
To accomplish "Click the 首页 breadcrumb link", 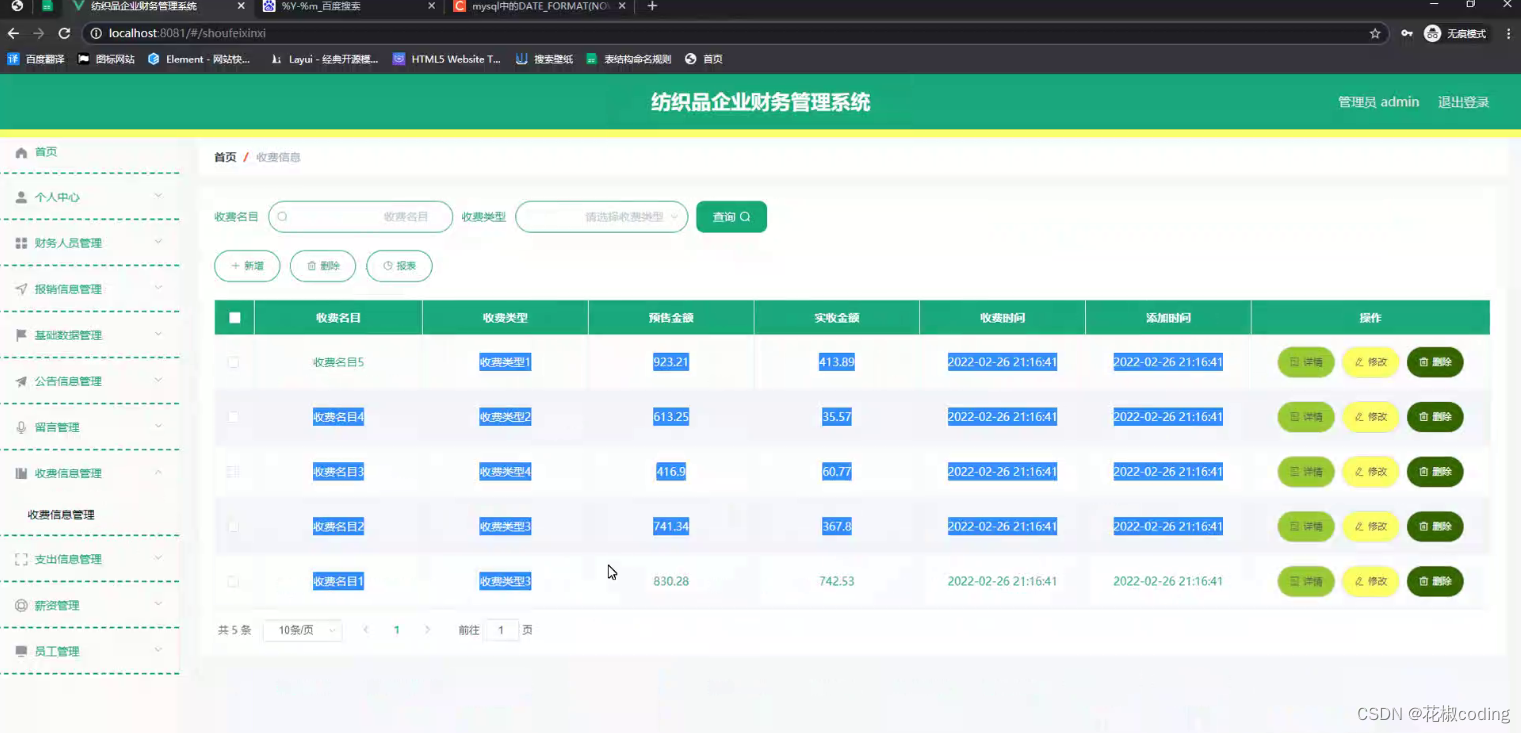I will point(225,157).
